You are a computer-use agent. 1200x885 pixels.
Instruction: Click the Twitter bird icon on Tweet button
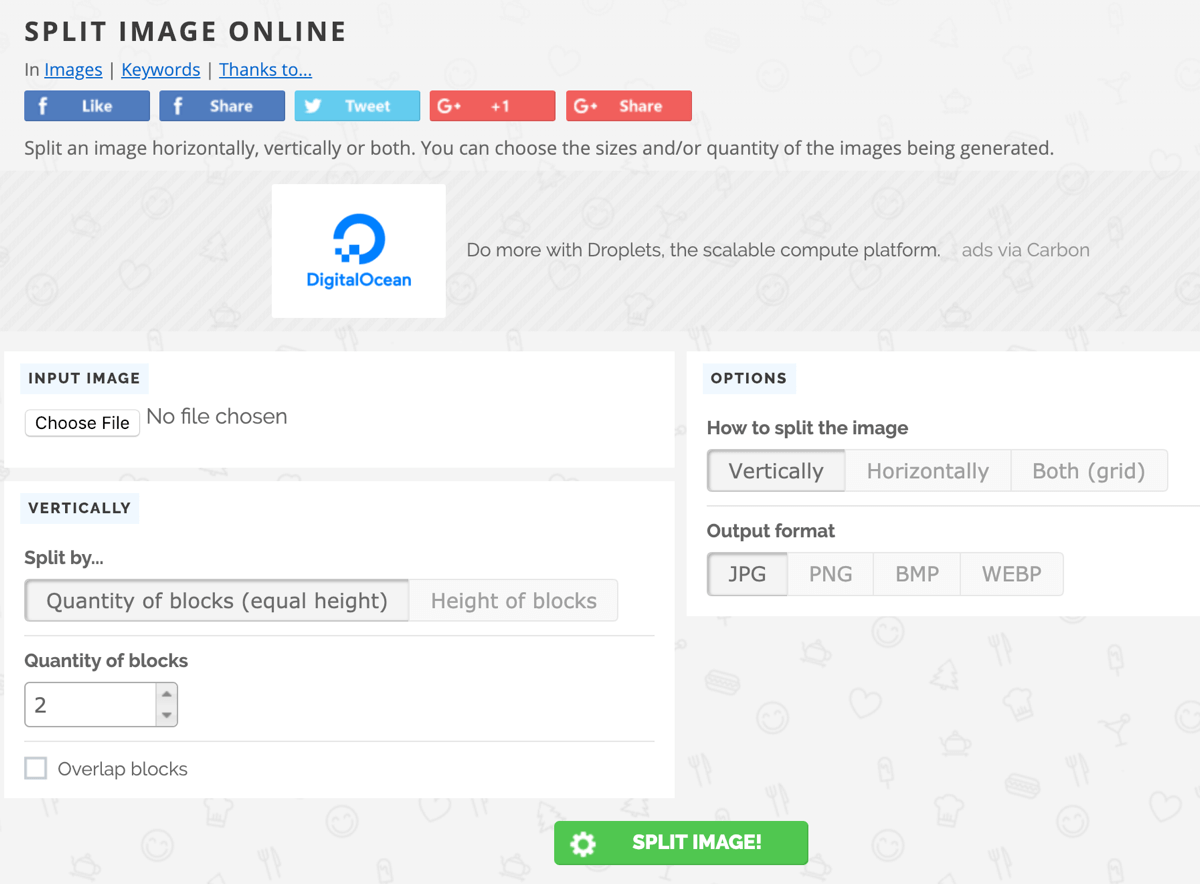pyautogui.click(x=313, y=106)
